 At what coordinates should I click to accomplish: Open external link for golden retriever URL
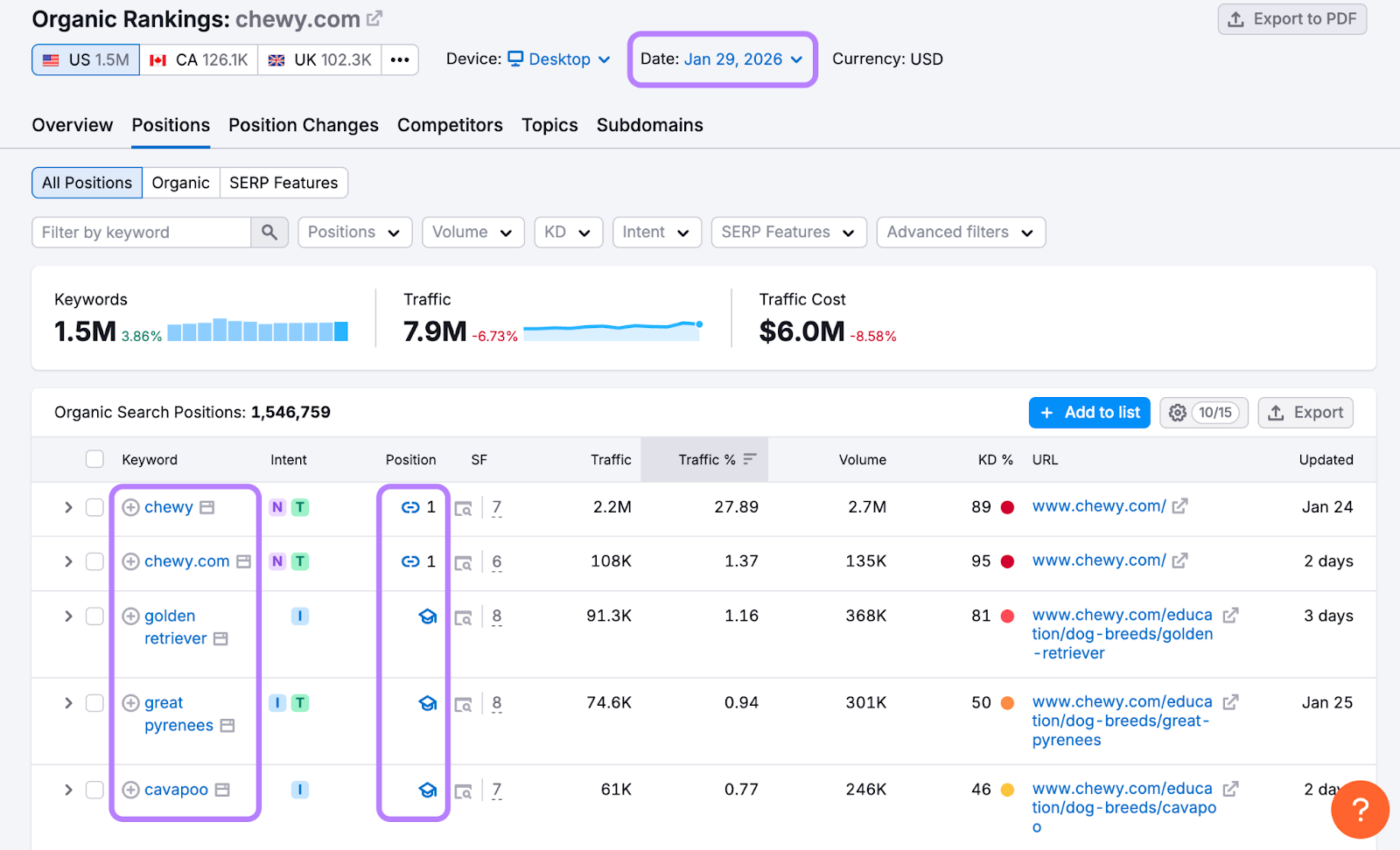(x=1230, y=616)
